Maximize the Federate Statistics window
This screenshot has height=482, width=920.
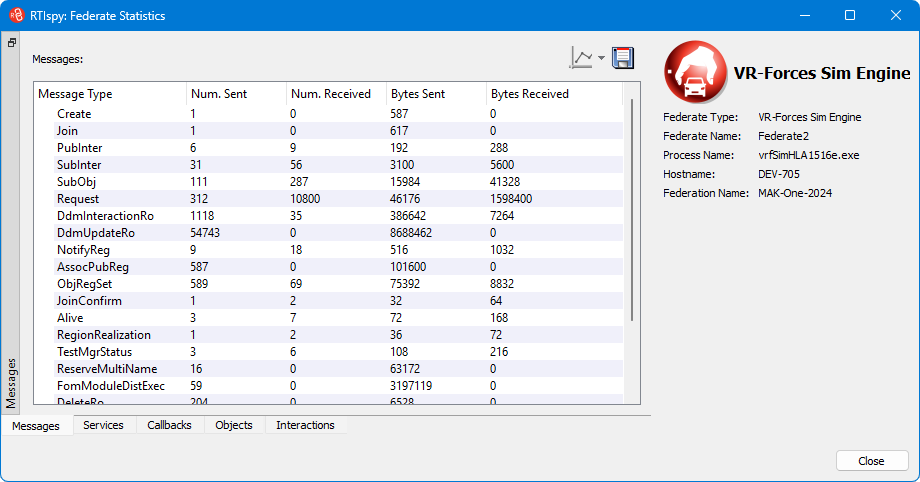[850, 15]
